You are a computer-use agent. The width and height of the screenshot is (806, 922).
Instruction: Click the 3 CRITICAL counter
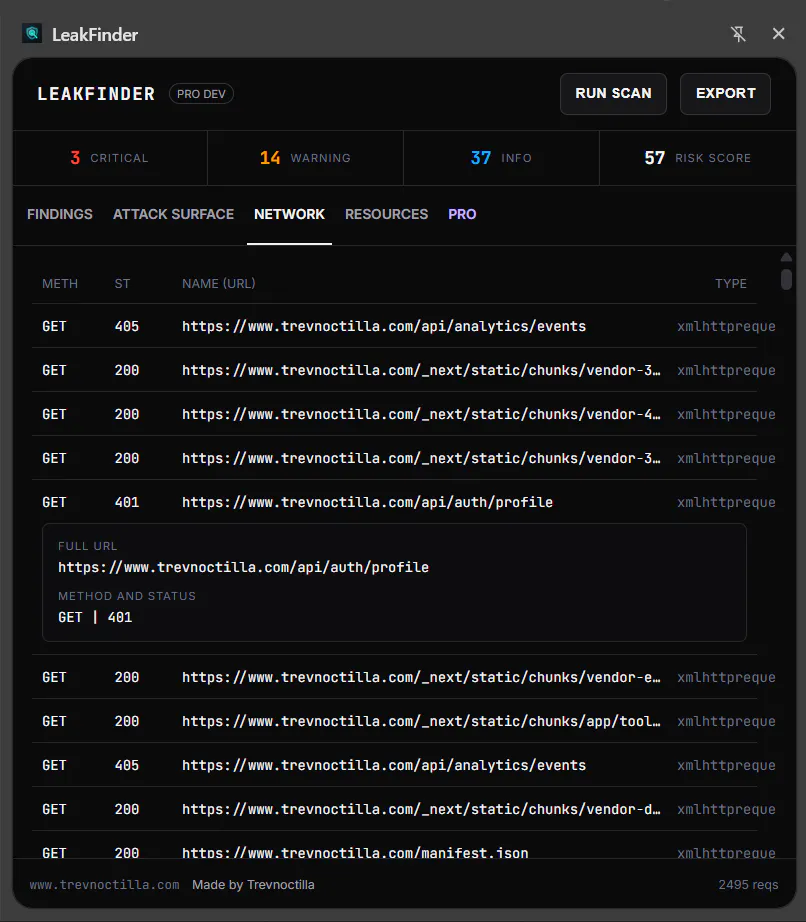point(110,158)
